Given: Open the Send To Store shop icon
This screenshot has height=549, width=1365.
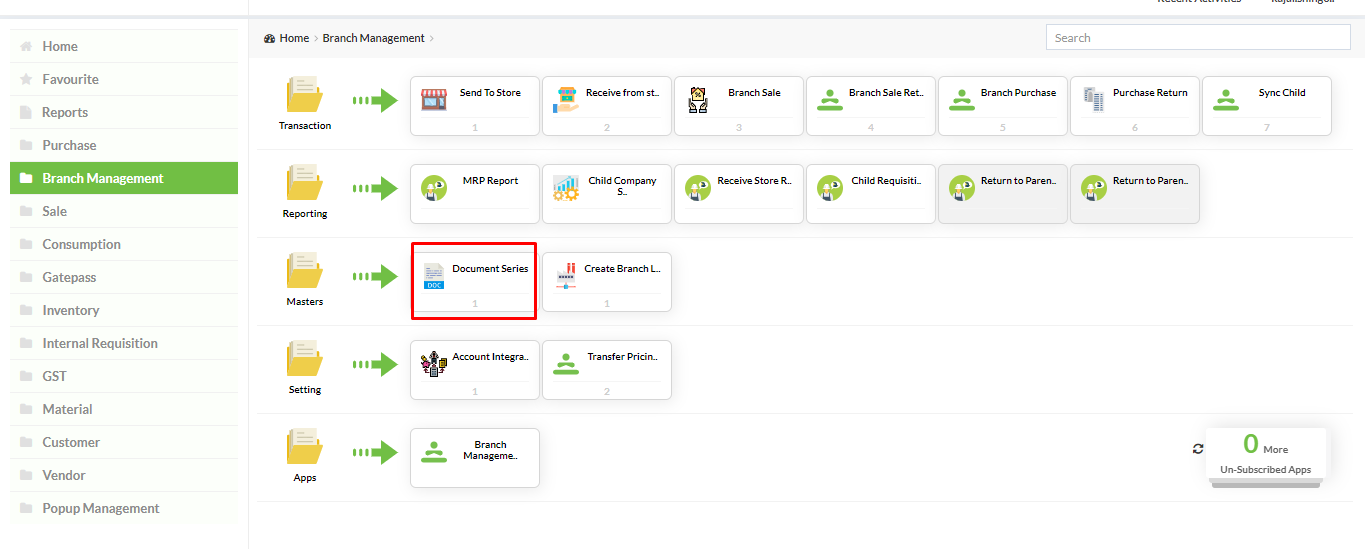Looking at the screenshot, I should pyautogui.click(x=433, y=99).
